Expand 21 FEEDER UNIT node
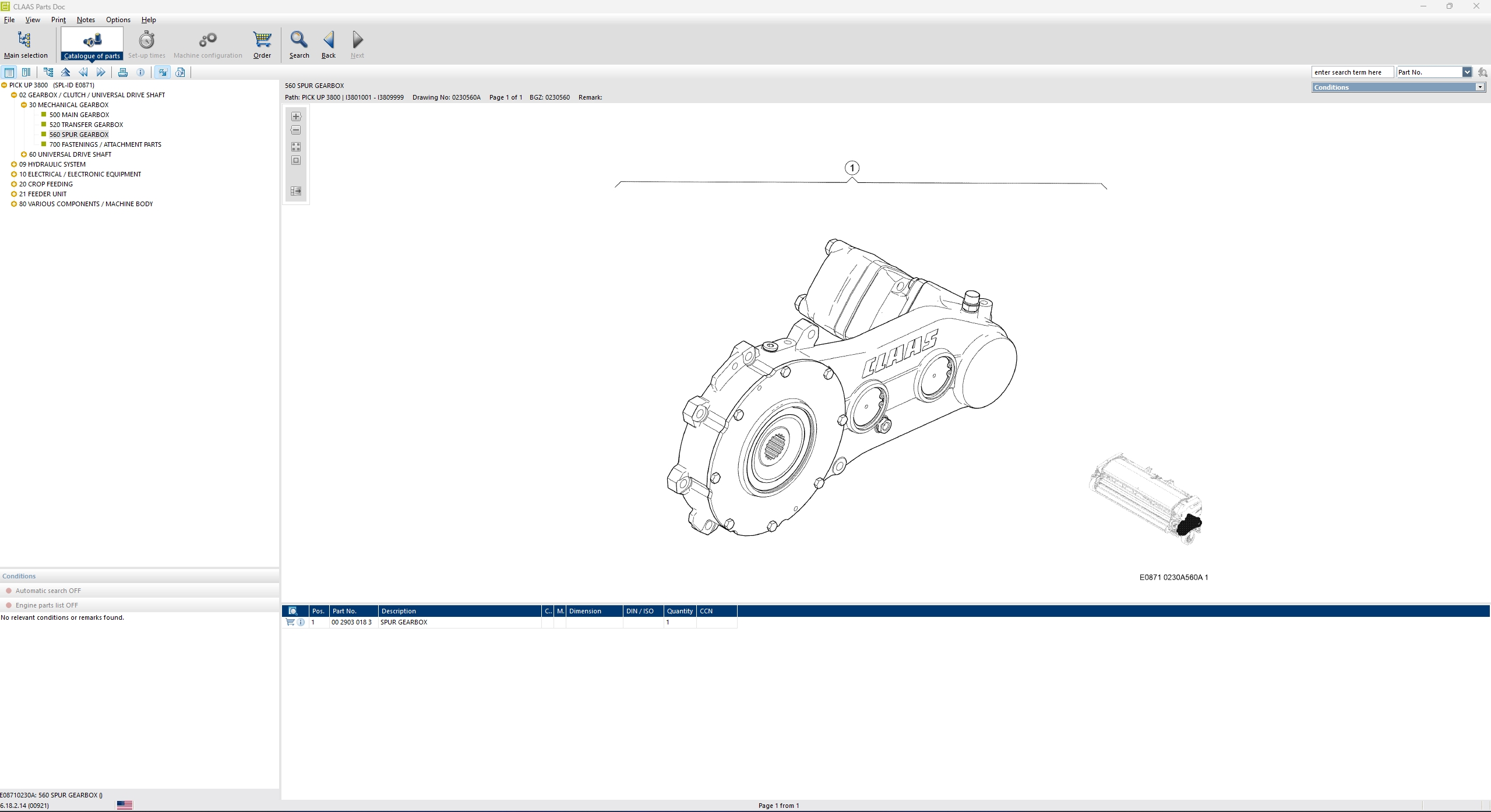This screenshot has height=812, width=1491. (14, 194)
